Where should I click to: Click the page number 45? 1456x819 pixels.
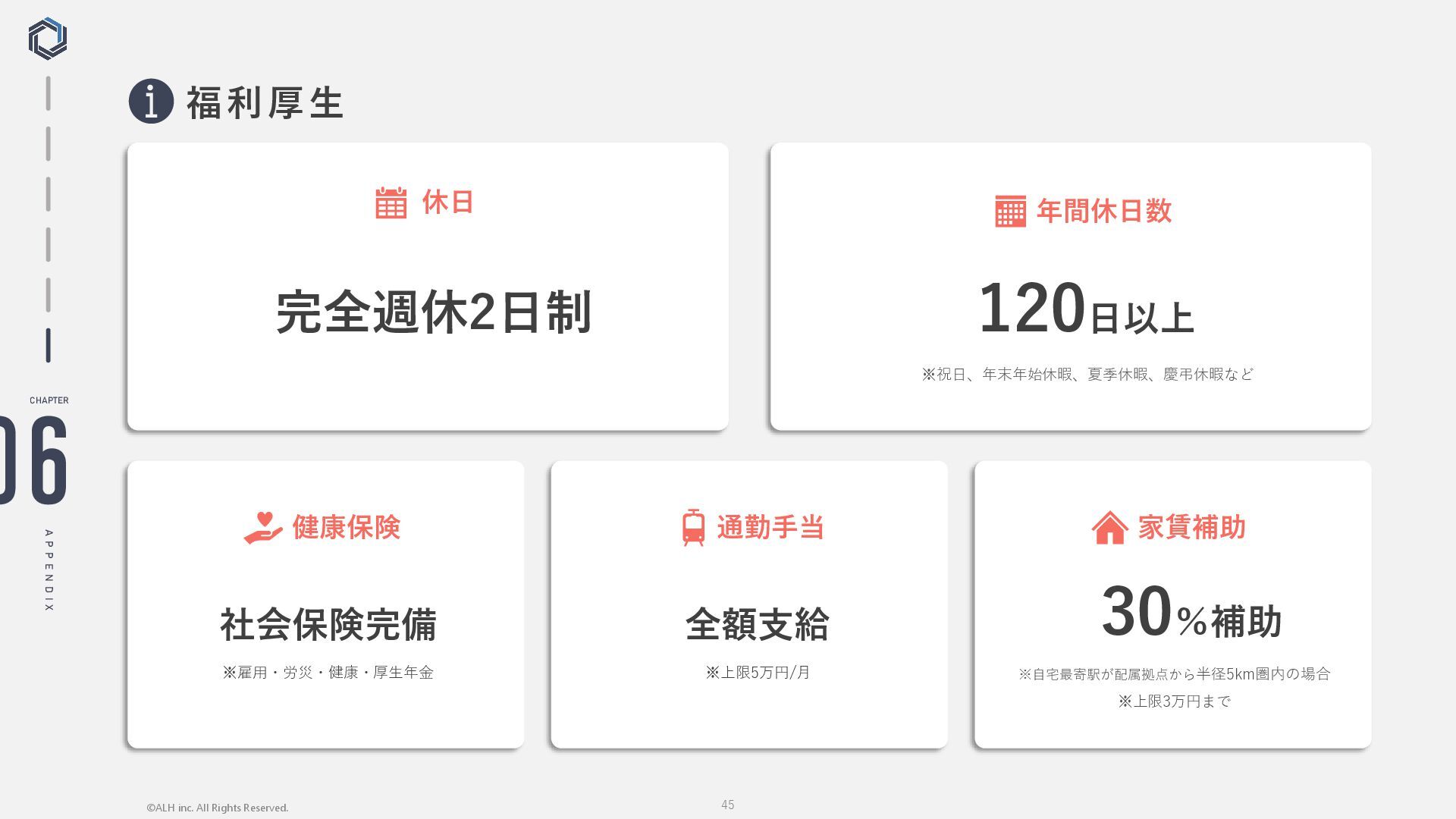(727, 805)
